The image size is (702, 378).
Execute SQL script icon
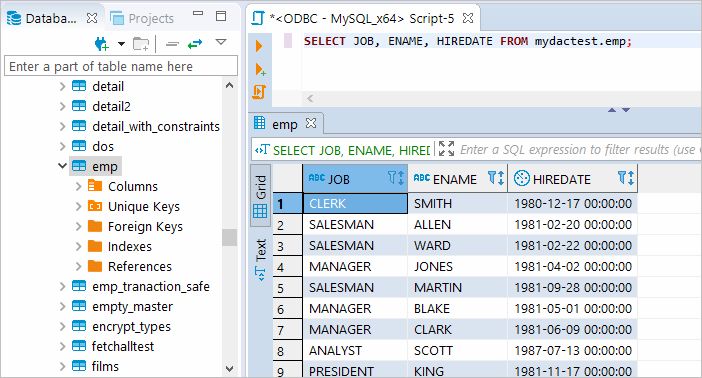(x=259, y=92)
